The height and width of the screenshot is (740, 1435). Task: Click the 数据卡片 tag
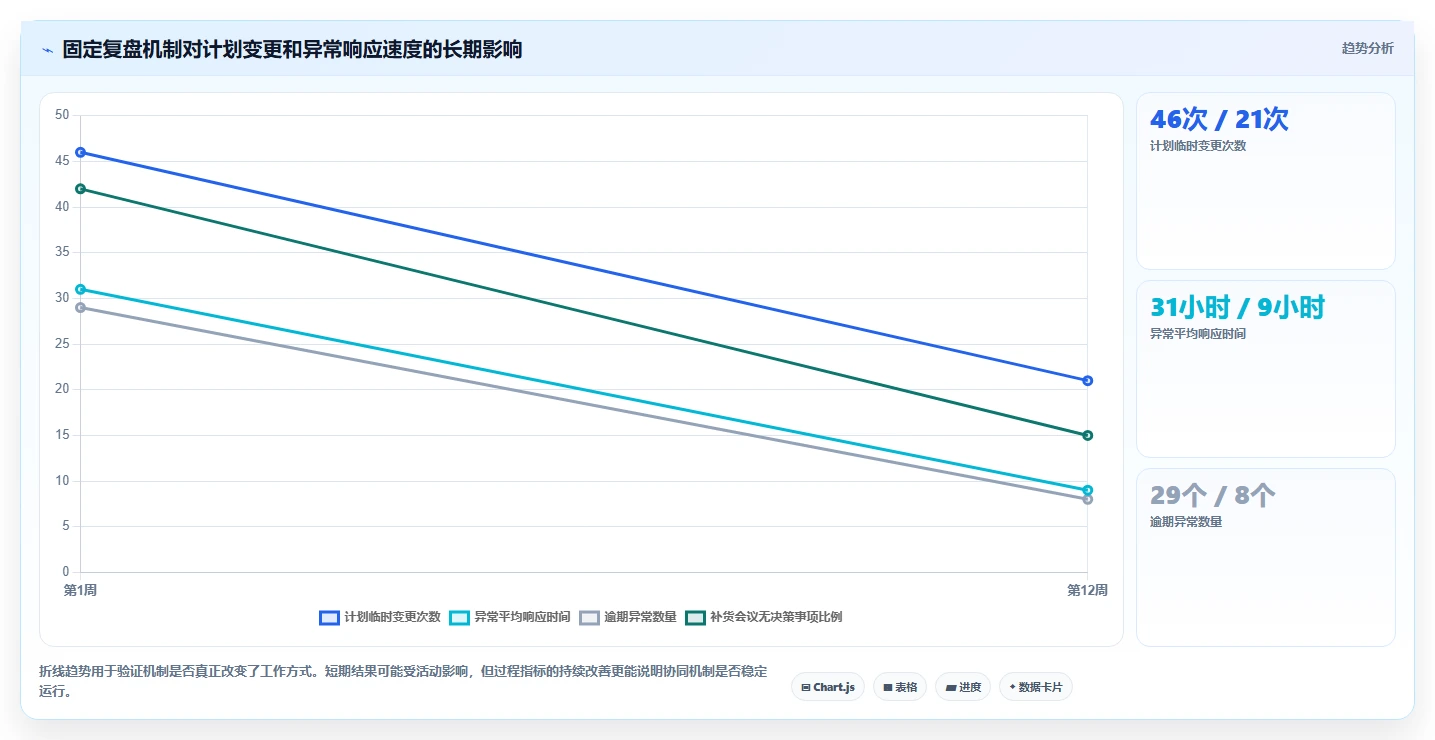click(1036, 687)
